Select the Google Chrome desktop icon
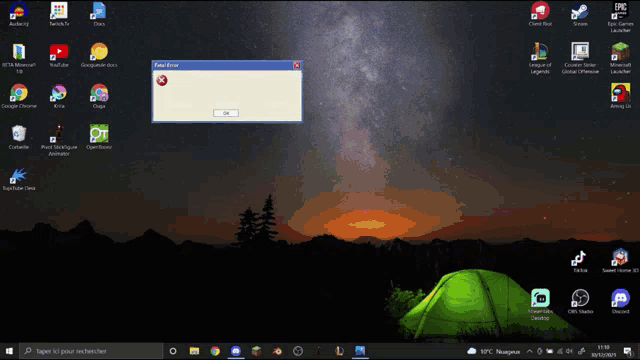 tap(19, 96)
